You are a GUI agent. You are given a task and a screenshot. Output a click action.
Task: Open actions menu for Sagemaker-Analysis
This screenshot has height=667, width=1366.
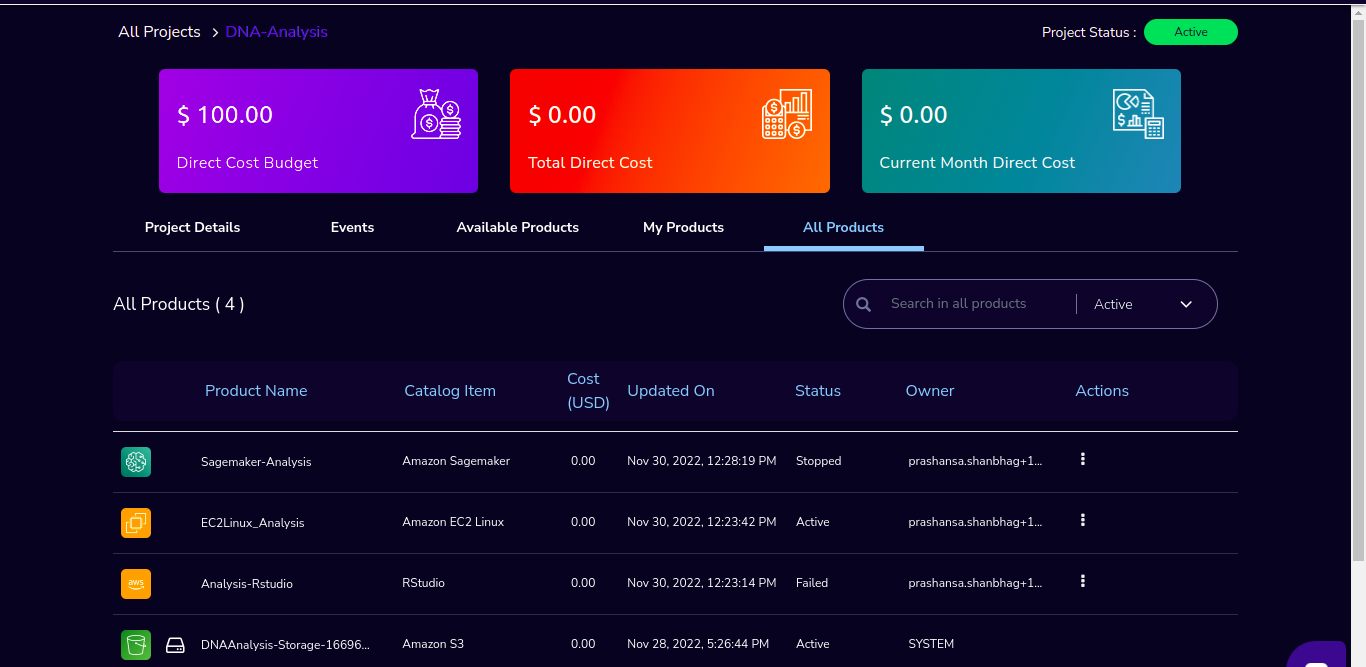click(x=1083, y=459)
